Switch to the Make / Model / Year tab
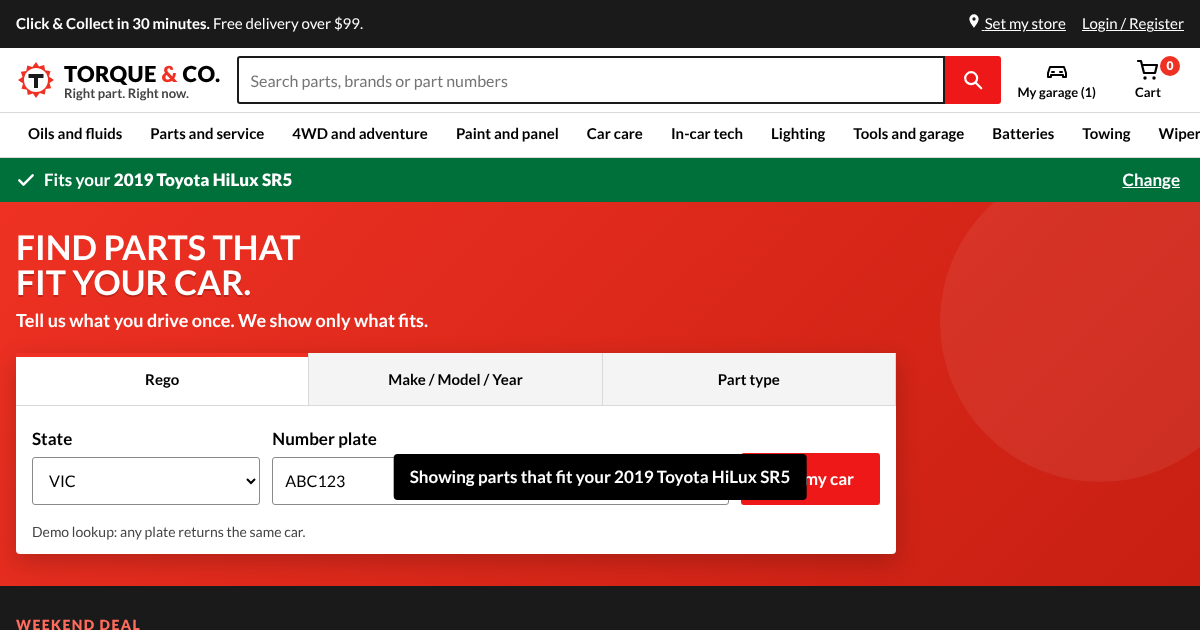This screenshot has height=630, width=1200. click(x=455, y=380)
